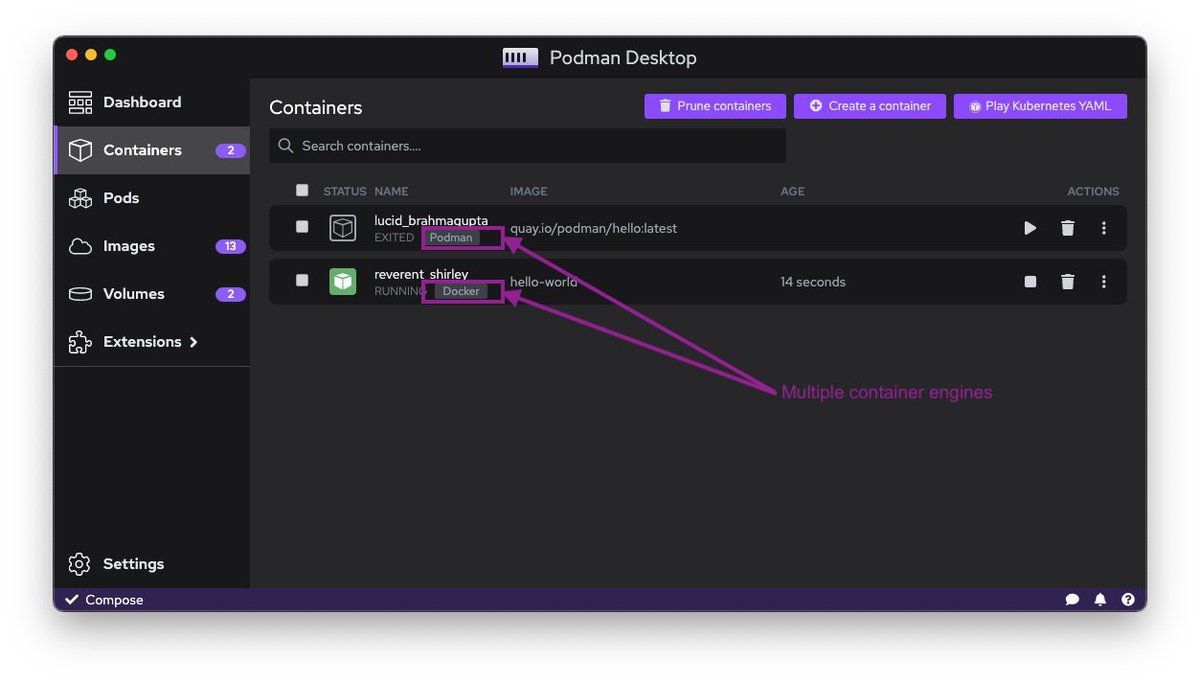1200x682 pixels.
Task: Open the Images section
Action: [x=151, y=246]
